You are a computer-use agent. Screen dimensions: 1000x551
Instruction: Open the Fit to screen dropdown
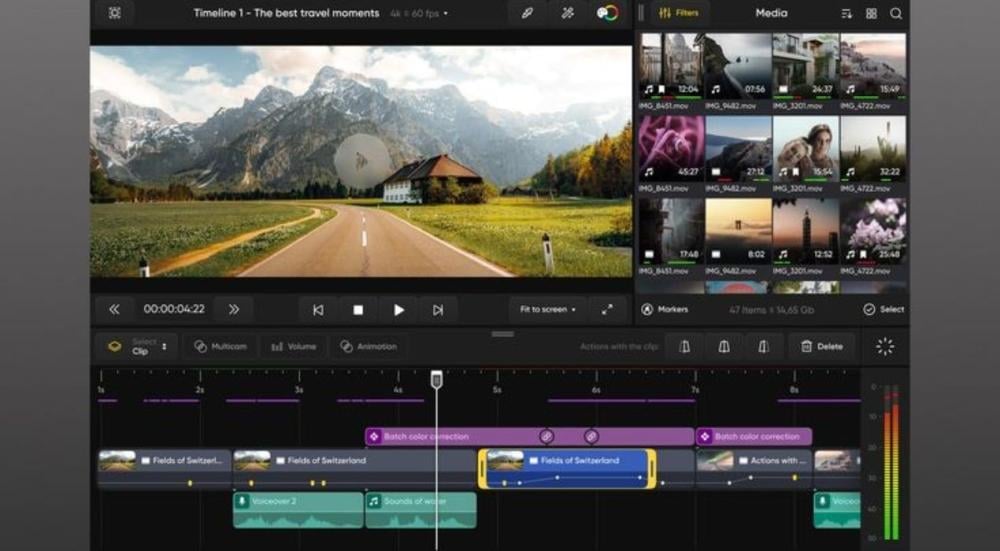pos(548,310)
